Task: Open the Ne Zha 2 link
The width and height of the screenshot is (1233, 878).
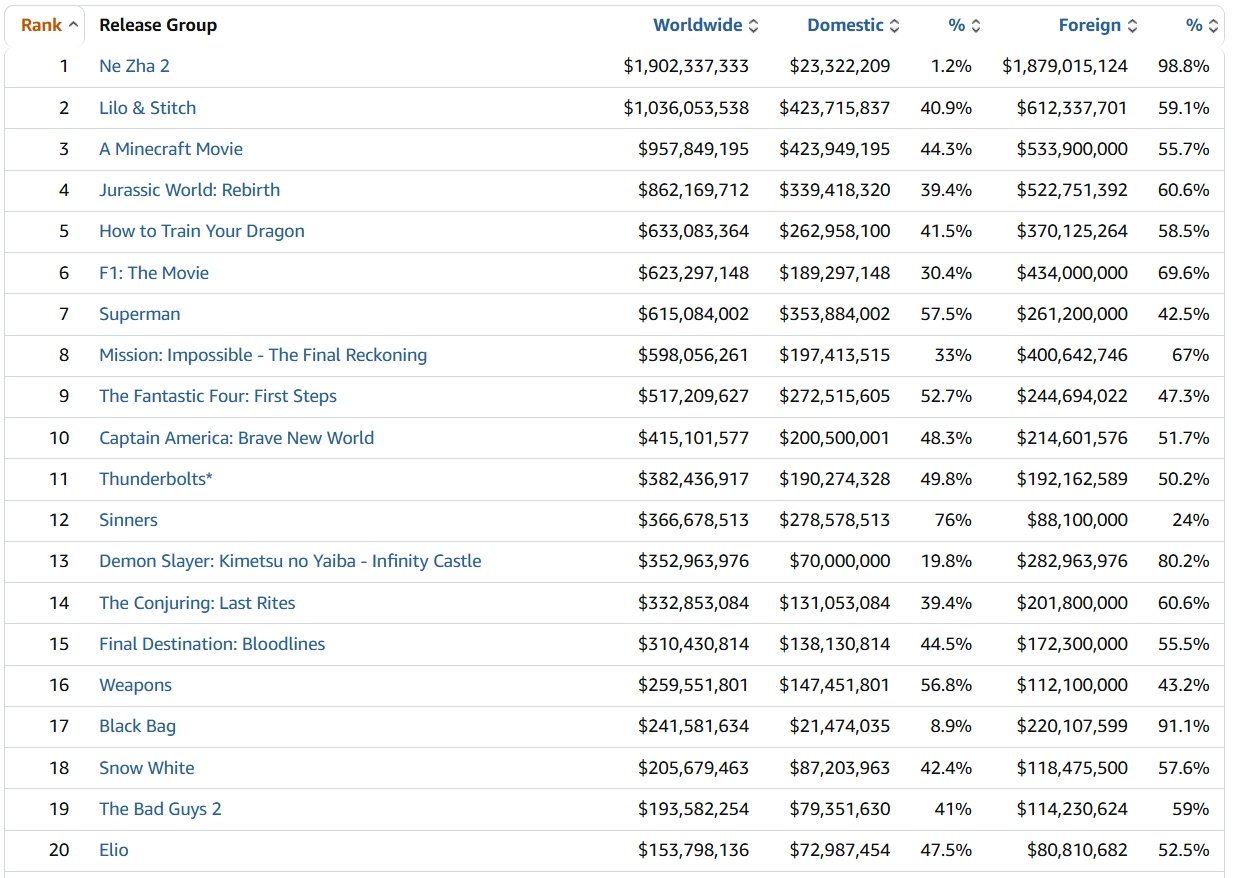Action: (x=134, y=66)
